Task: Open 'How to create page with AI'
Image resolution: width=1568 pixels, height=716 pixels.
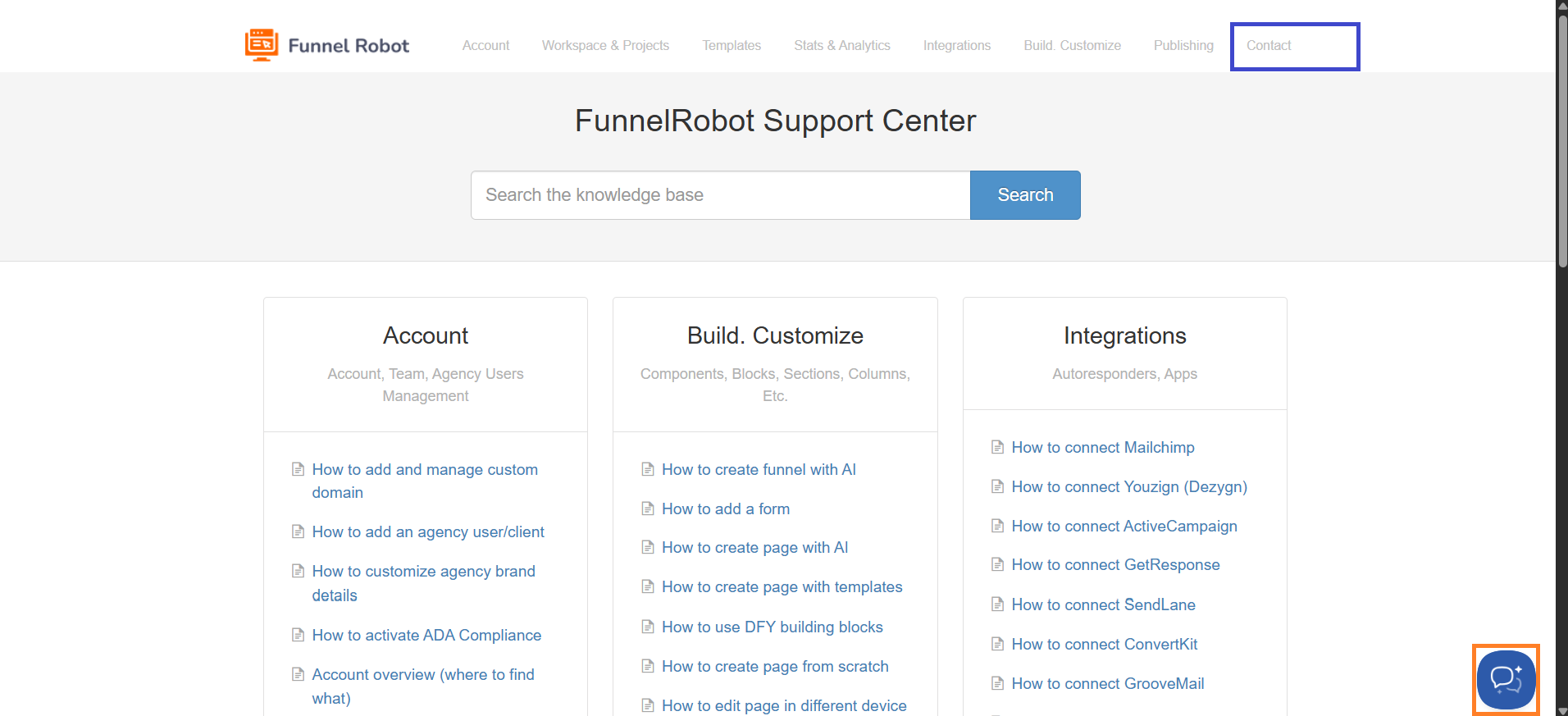Action: tap(754, 547)
